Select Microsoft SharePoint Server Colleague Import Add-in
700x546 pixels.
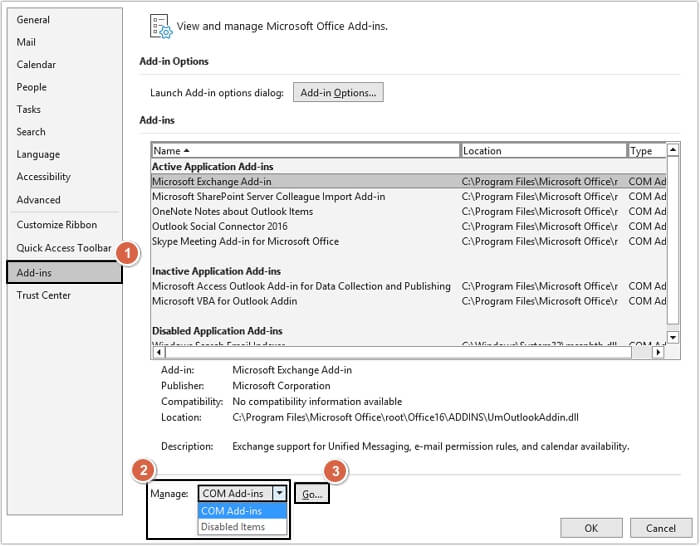408,196
